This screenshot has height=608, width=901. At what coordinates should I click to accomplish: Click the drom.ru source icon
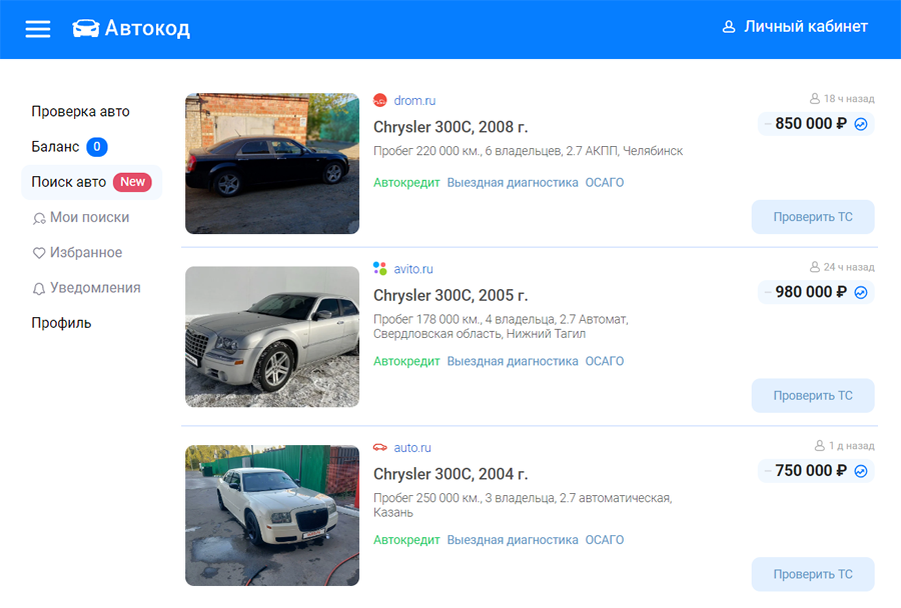tap(380, 101)
